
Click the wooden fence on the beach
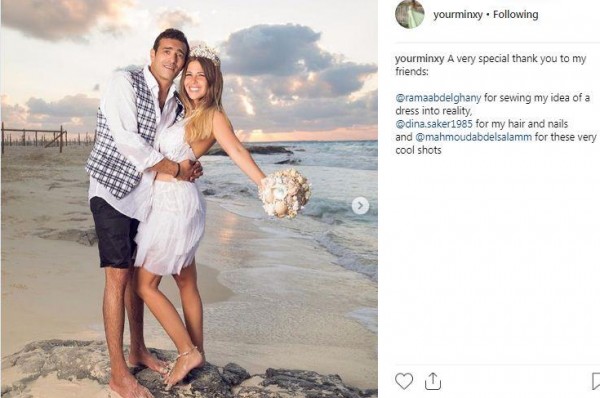[x=34, y=138]
